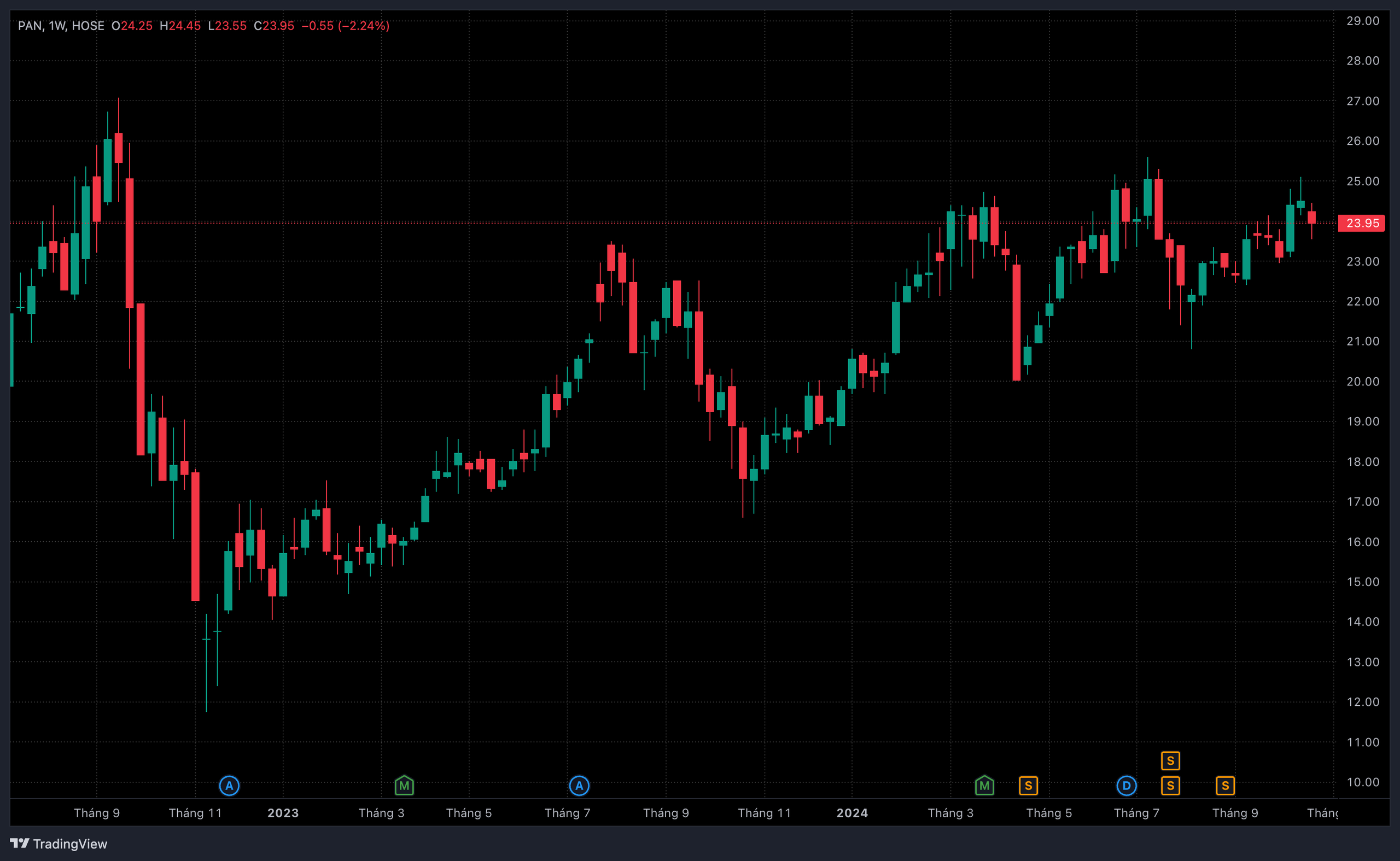Click the close value C23.95

pos(274,26)
